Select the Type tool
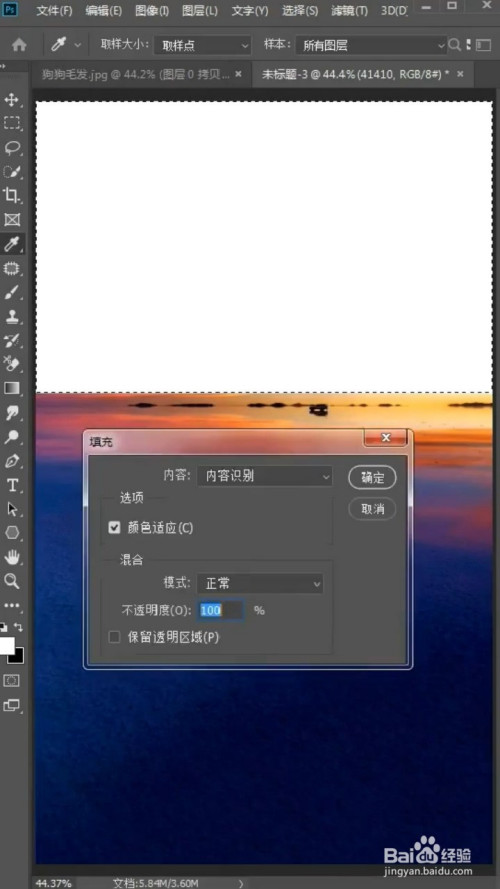Viewport: 500px width, 889px height. pos(11,485)
